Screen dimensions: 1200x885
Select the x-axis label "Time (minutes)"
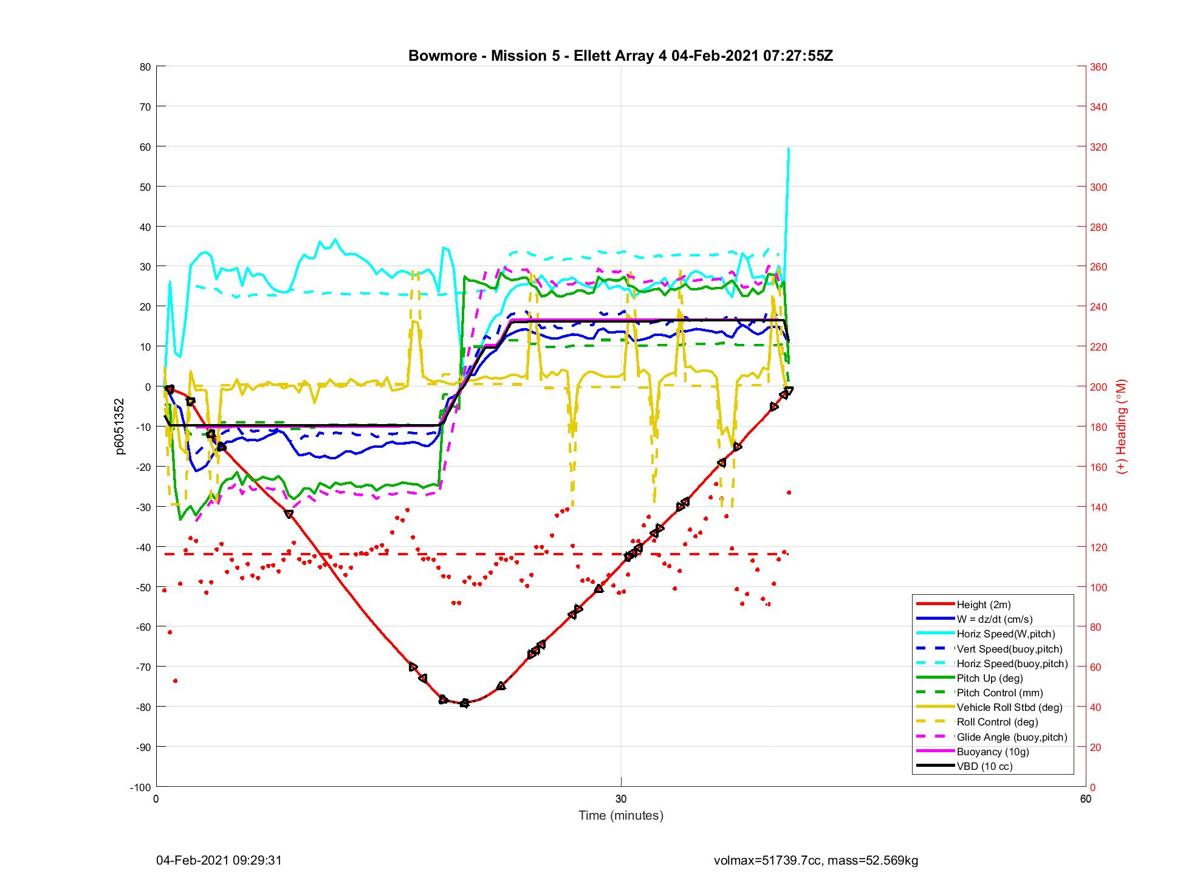click(621, 815)
